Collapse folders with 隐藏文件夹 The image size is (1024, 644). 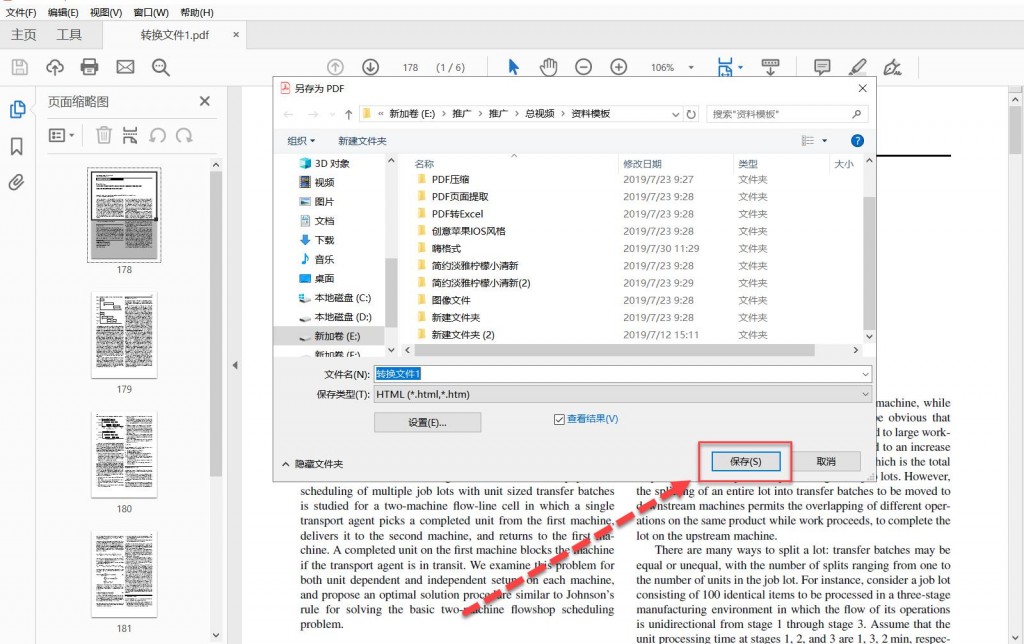pos(313,464)
